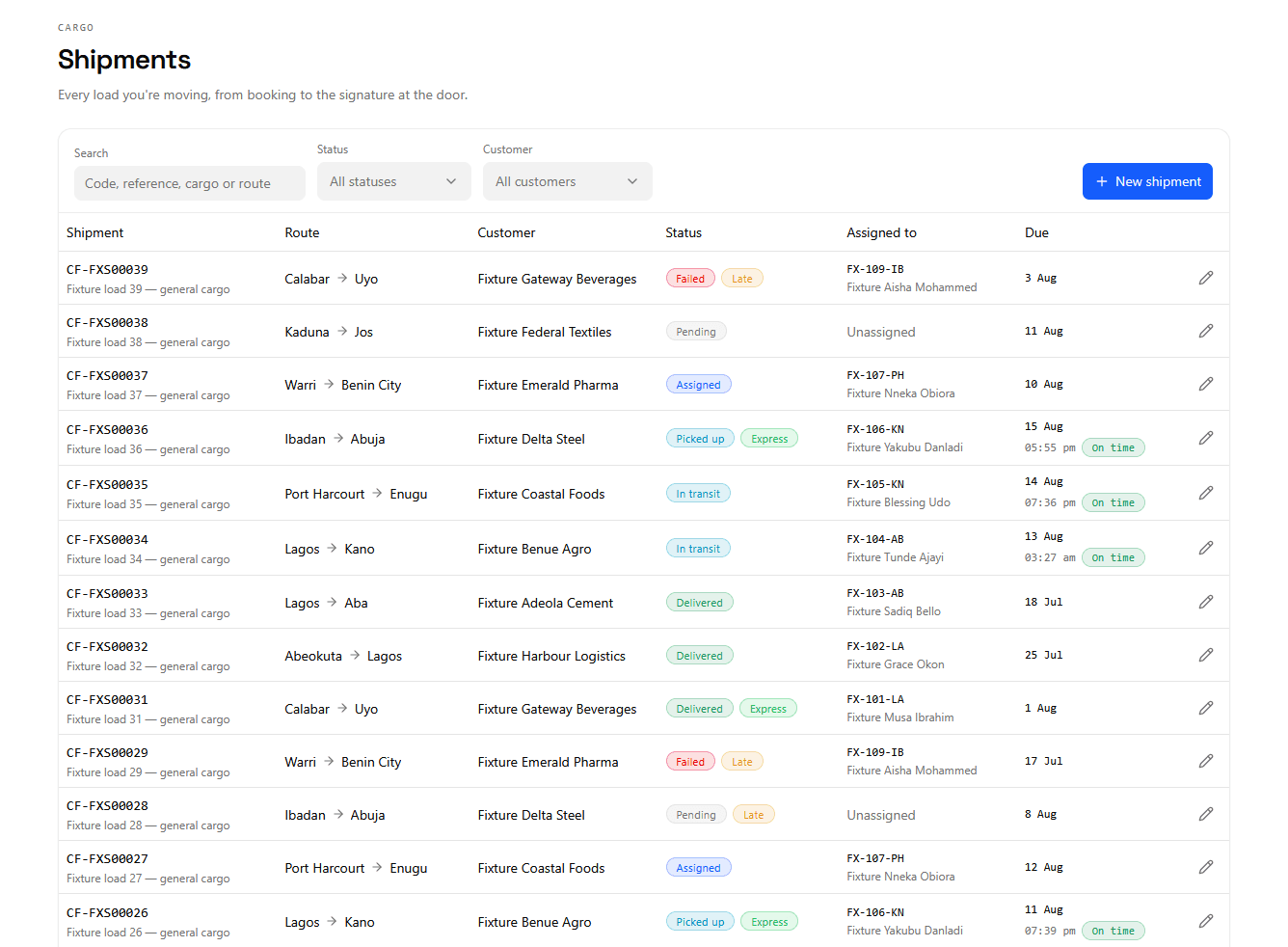
Task: Open shipment code CF-FXS00033
Action: click(x=107, y=594)
